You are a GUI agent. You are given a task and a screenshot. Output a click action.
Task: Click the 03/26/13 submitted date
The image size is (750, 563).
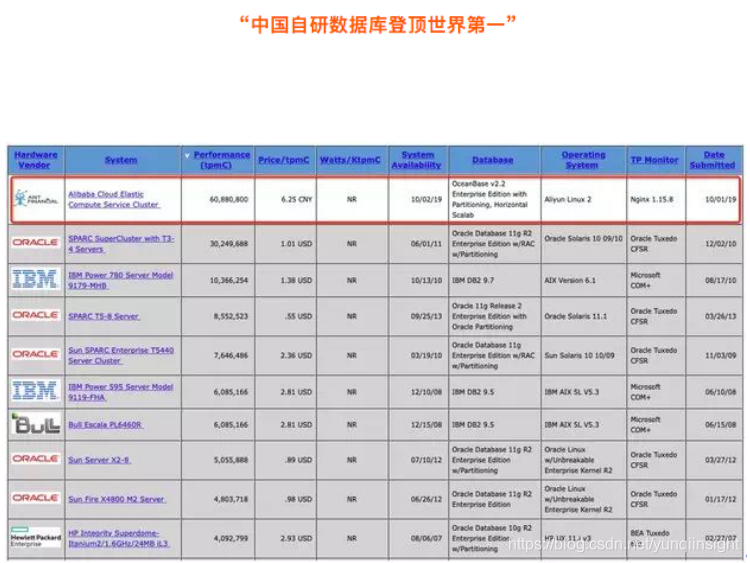(x=720, y=316)
